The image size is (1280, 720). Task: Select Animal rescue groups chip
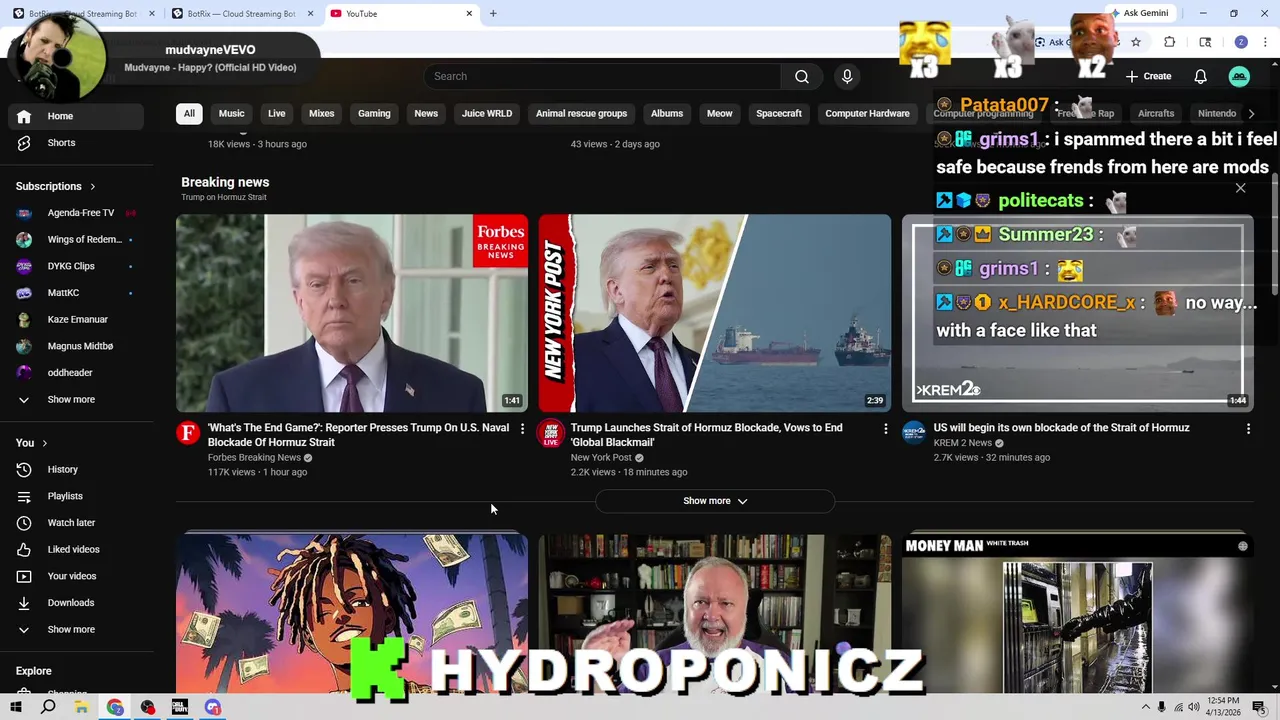point(581,113)
